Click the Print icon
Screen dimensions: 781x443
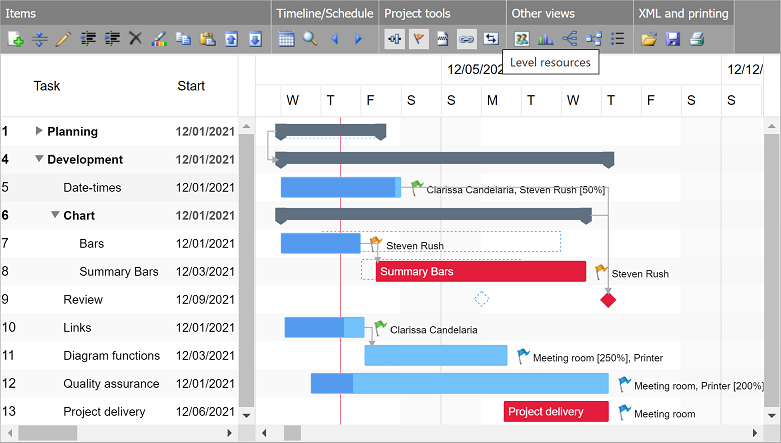point(697,39)
